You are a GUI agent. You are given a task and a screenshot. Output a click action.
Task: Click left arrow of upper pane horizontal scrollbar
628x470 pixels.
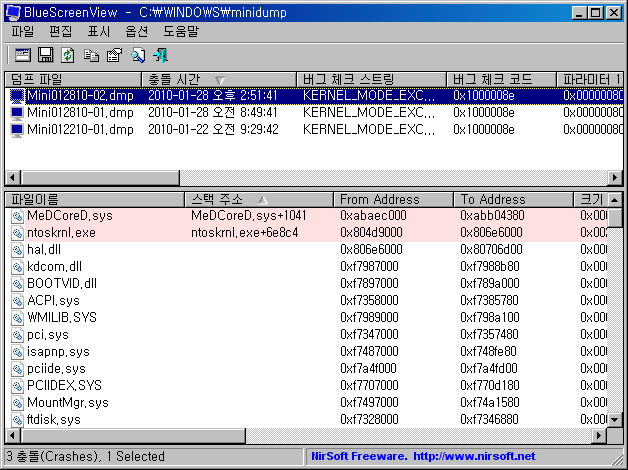coord(13,177)
